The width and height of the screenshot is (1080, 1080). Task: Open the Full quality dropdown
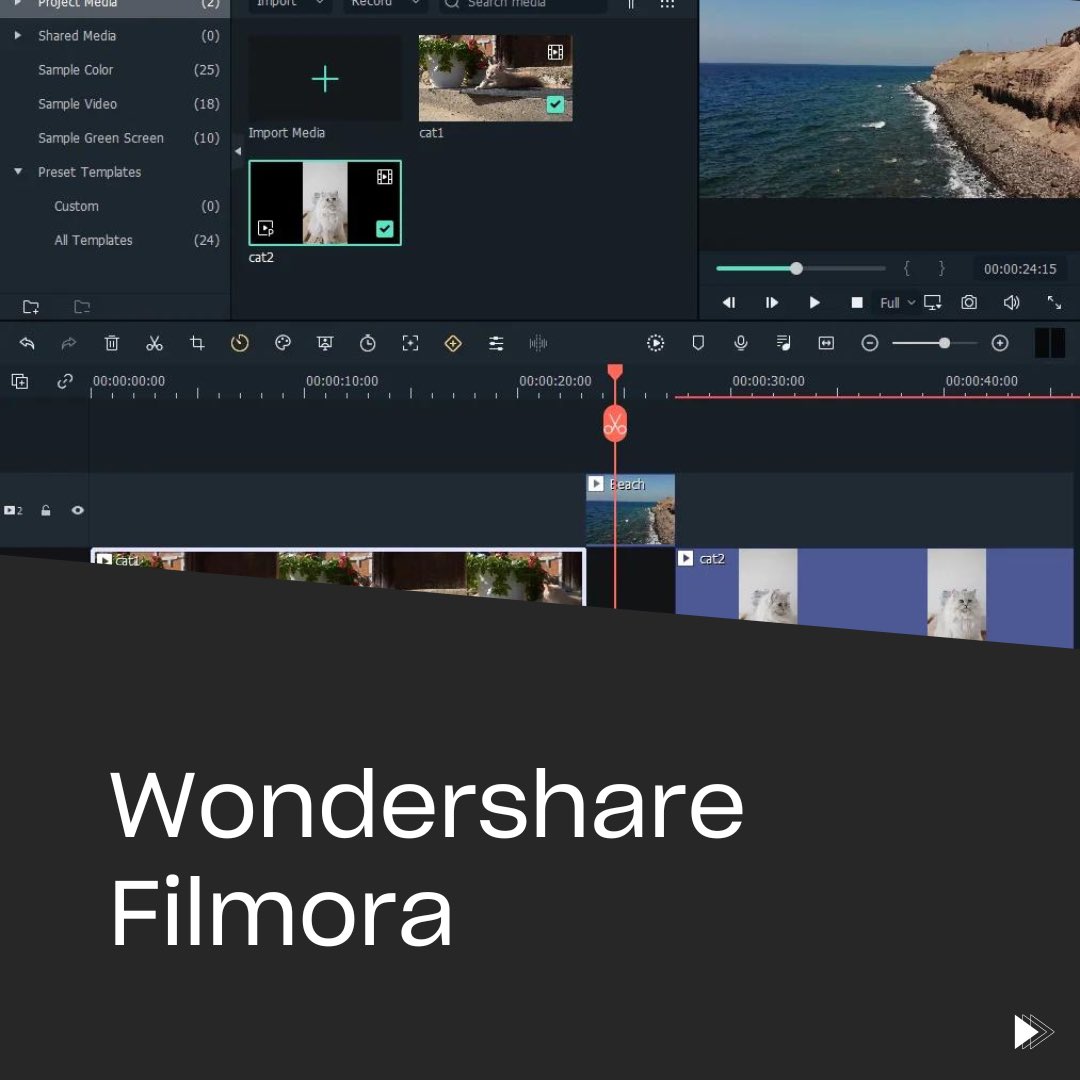point(896,302)
